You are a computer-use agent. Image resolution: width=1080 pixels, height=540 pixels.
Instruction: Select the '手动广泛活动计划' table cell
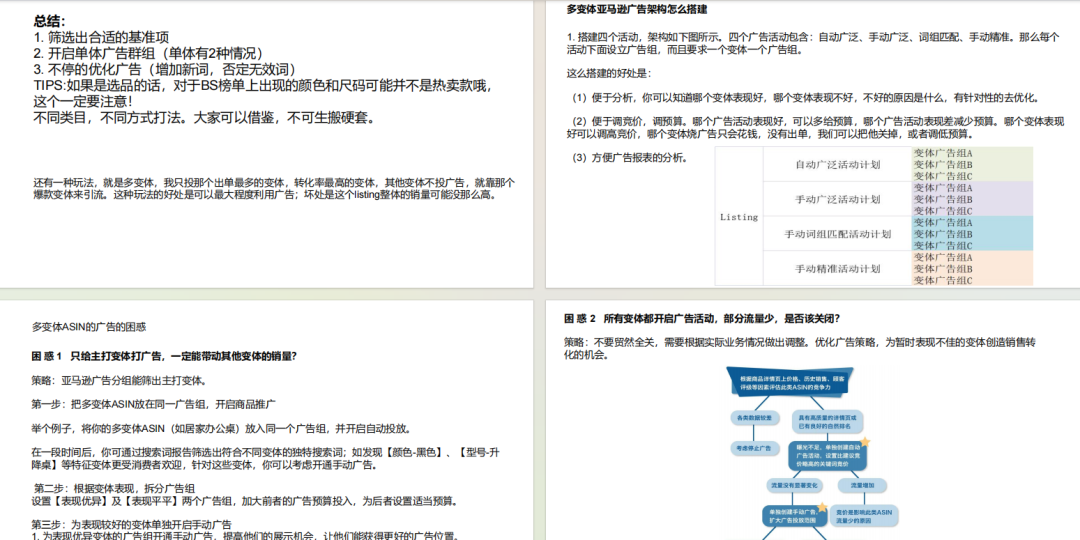838,200
